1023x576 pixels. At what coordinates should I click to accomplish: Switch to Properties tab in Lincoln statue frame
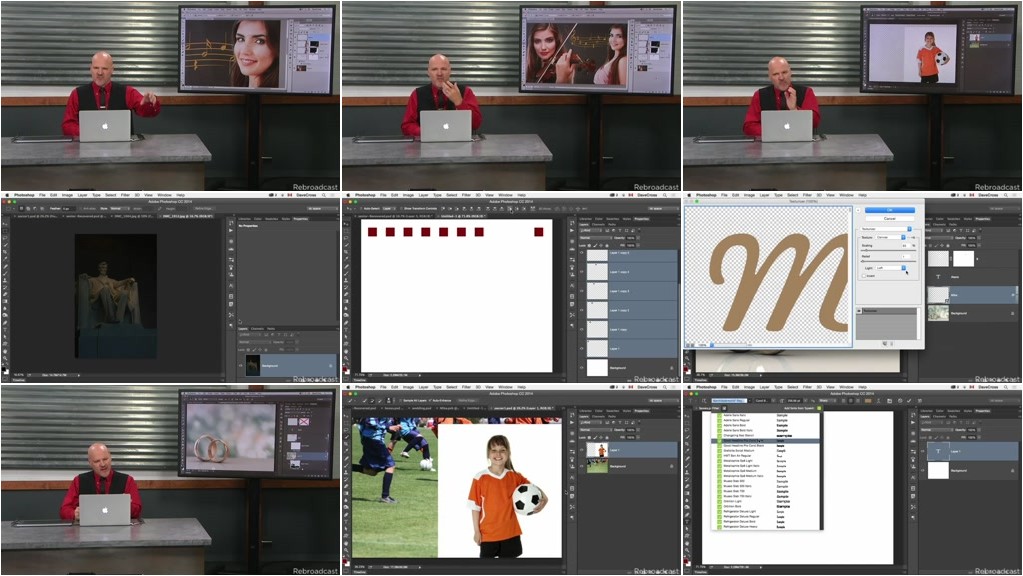click(x=299, y=219)
